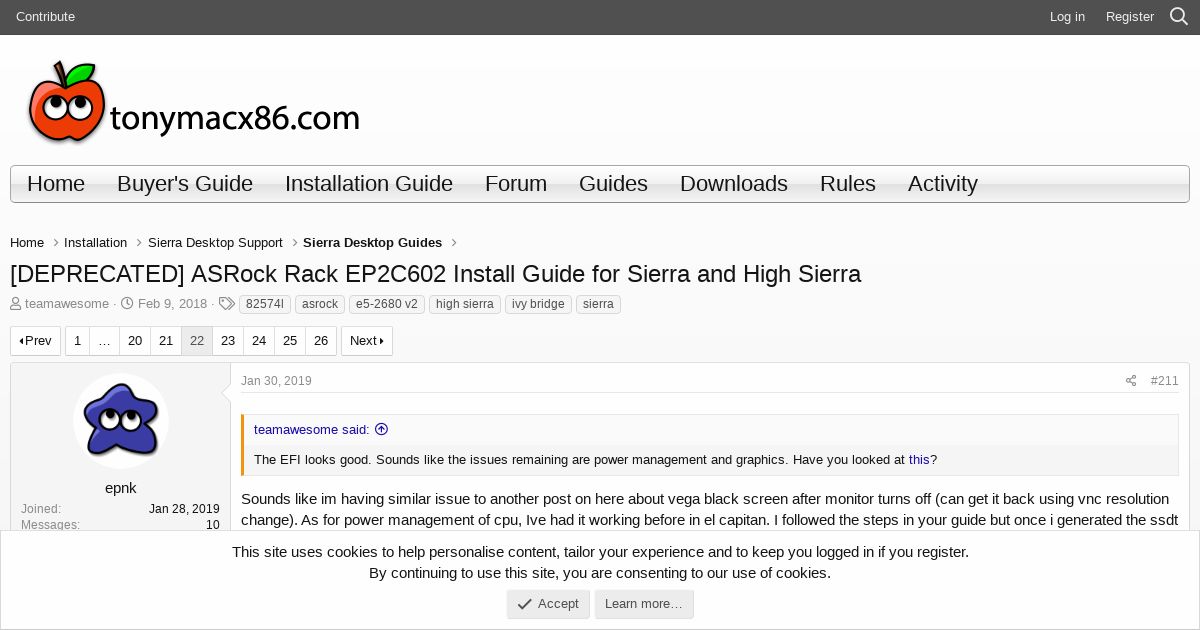Image resolution: width=1200 pixels, height=630 pixels.
Task: Click the Jan 30, 2019 post date
Action: coord(276,381)
